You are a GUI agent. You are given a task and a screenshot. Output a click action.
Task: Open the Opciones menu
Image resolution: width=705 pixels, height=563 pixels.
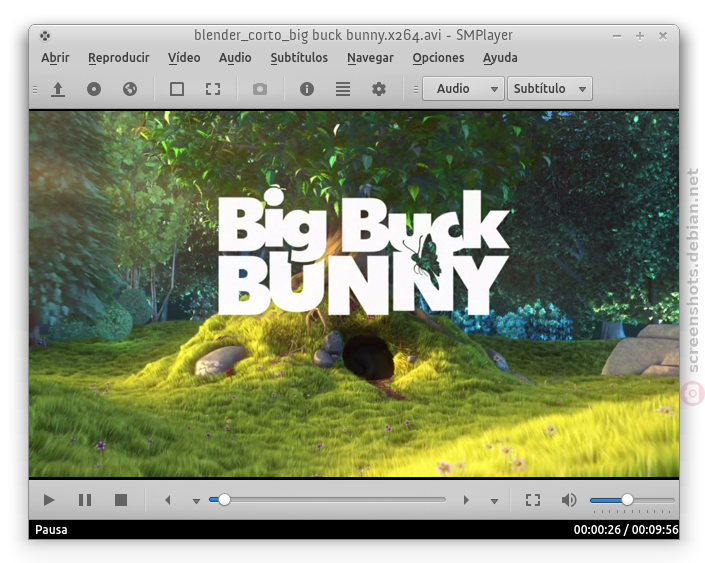(x=438, y=58)
